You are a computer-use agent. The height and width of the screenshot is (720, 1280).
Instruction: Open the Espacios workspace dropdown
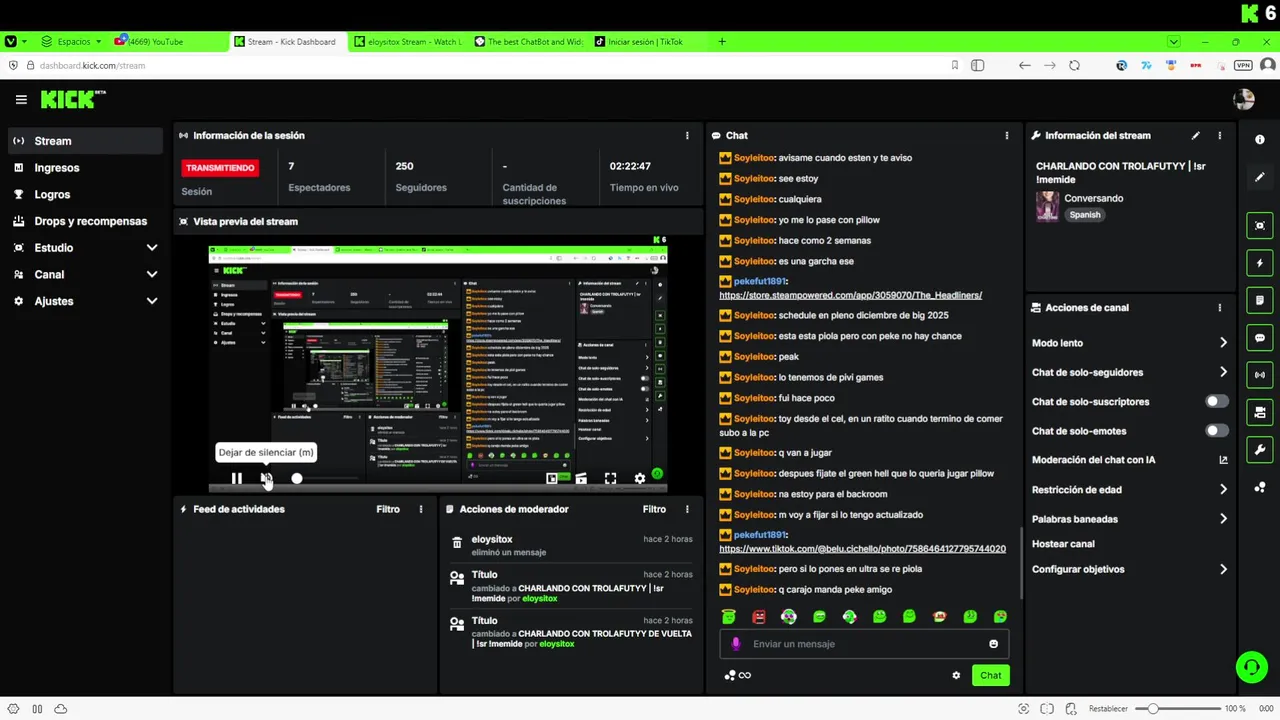(71, 42)
